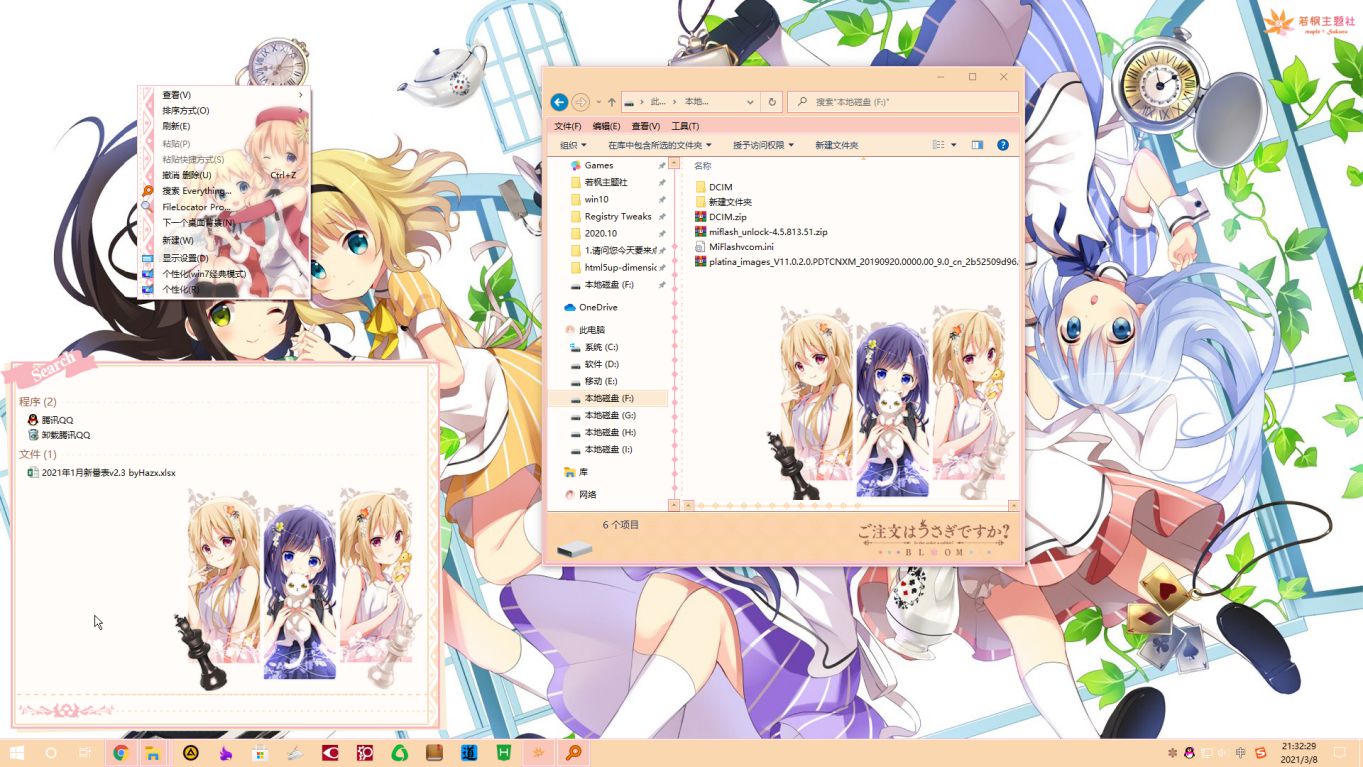Click the blue Back arrow in Explorer

[559, 102]
